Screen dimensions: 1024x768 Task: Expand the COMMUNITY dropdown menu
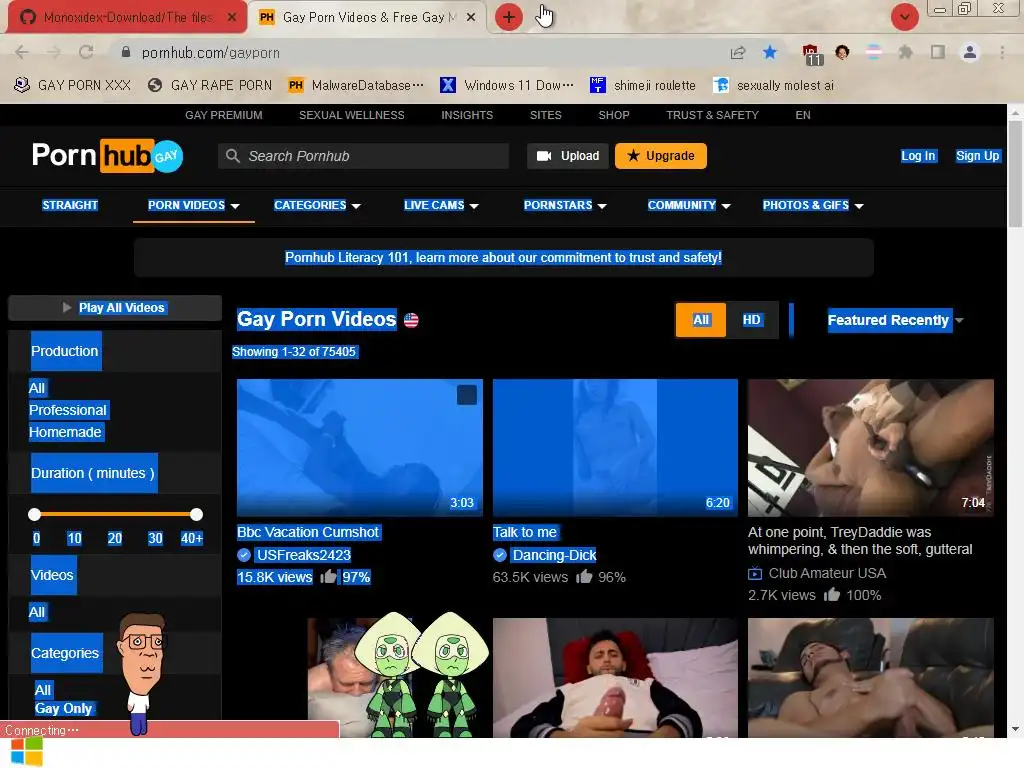[689, 205]
